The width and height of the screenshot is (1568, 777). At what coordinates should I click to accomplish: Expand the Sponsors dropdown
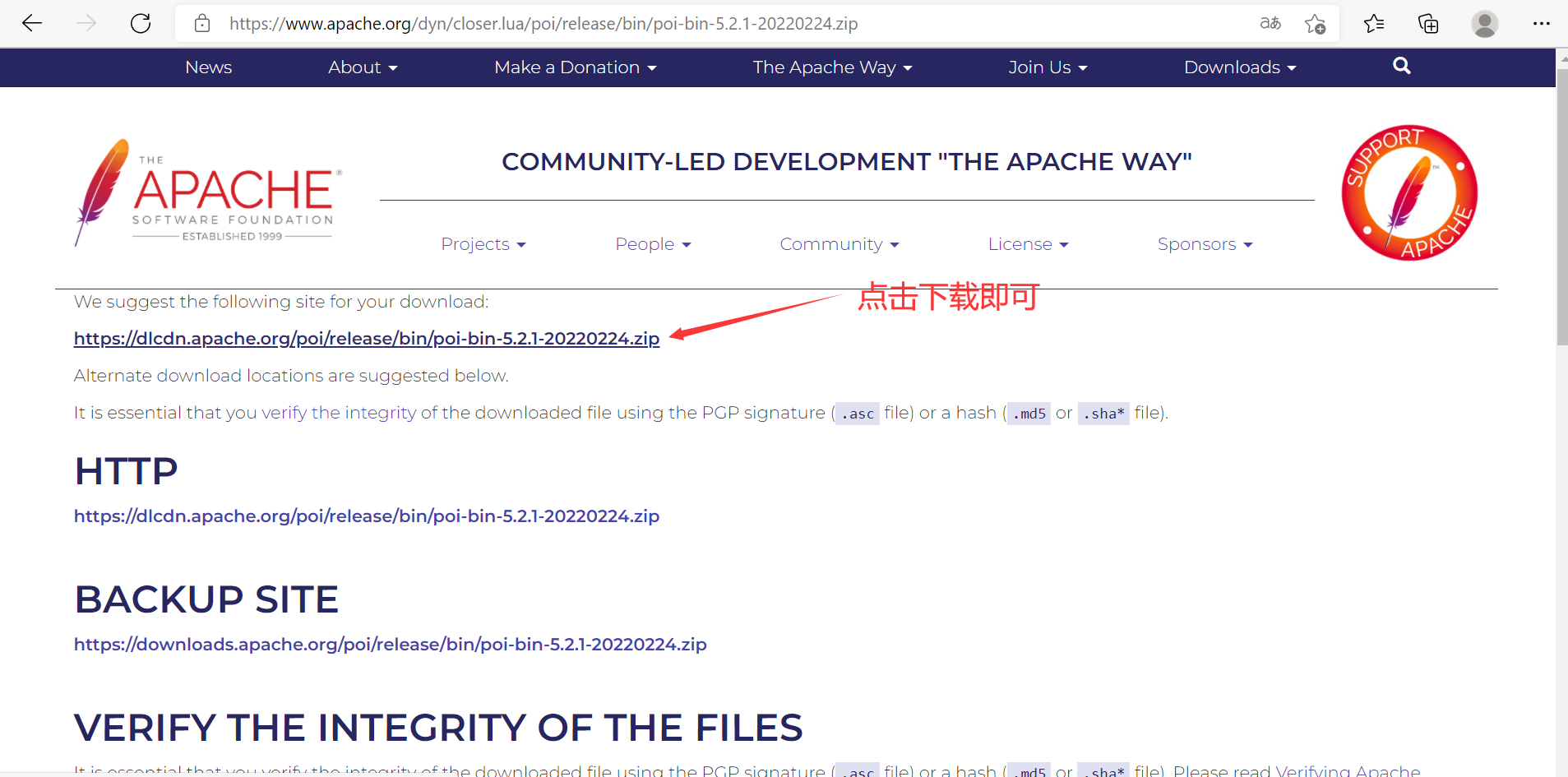click(x=1205, y=244)
